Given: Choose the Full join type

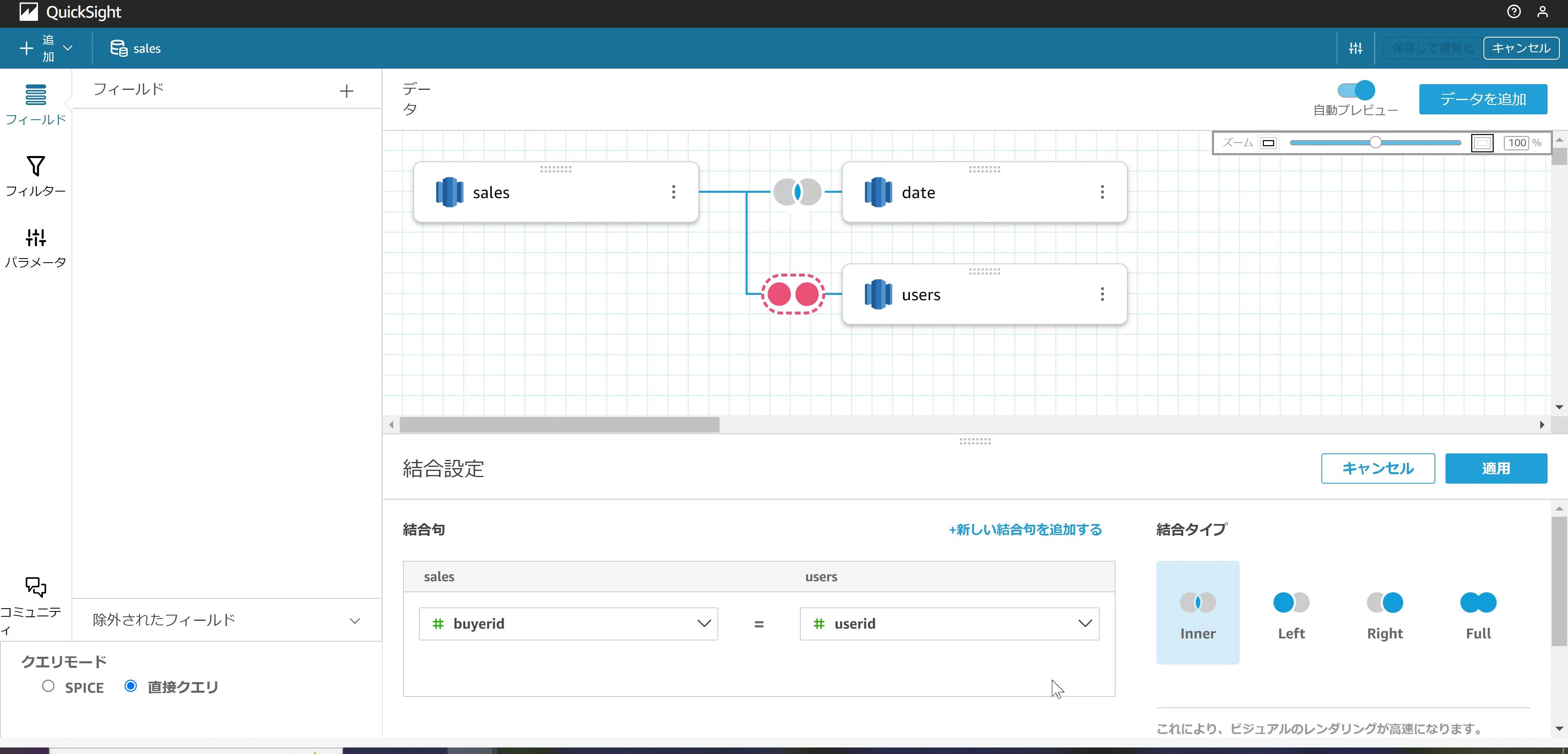Looking at the screenshot, I should click(1478, 613).
